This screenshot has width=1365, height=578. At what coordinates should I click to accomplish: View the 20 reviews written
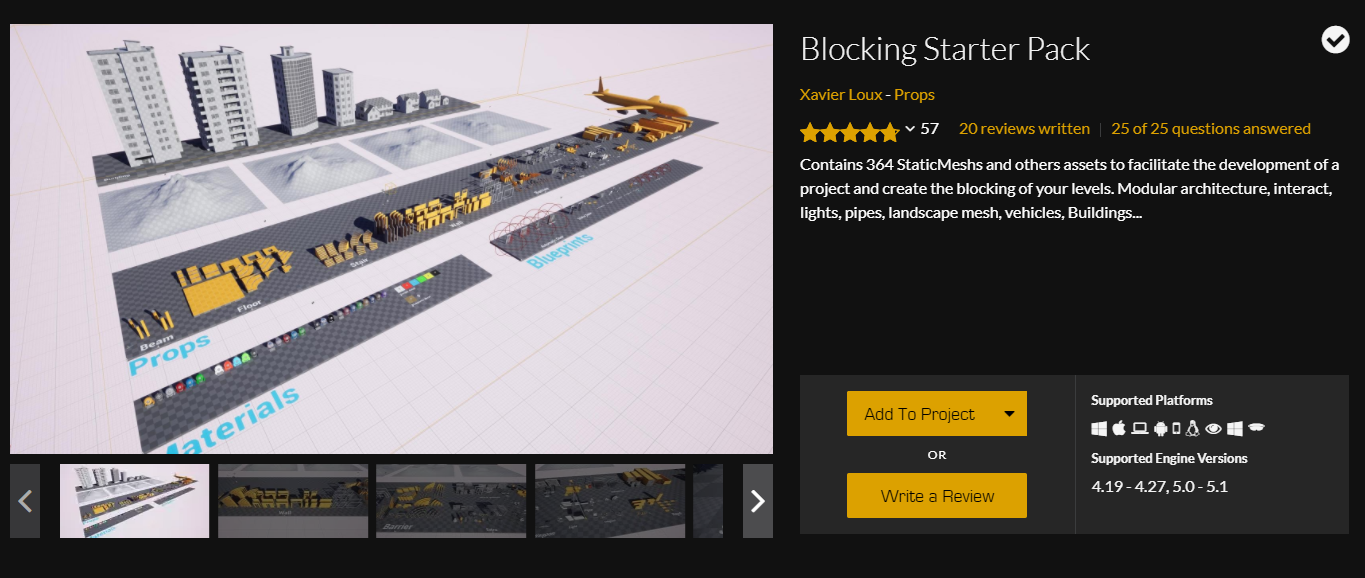tap(1024, 129)
